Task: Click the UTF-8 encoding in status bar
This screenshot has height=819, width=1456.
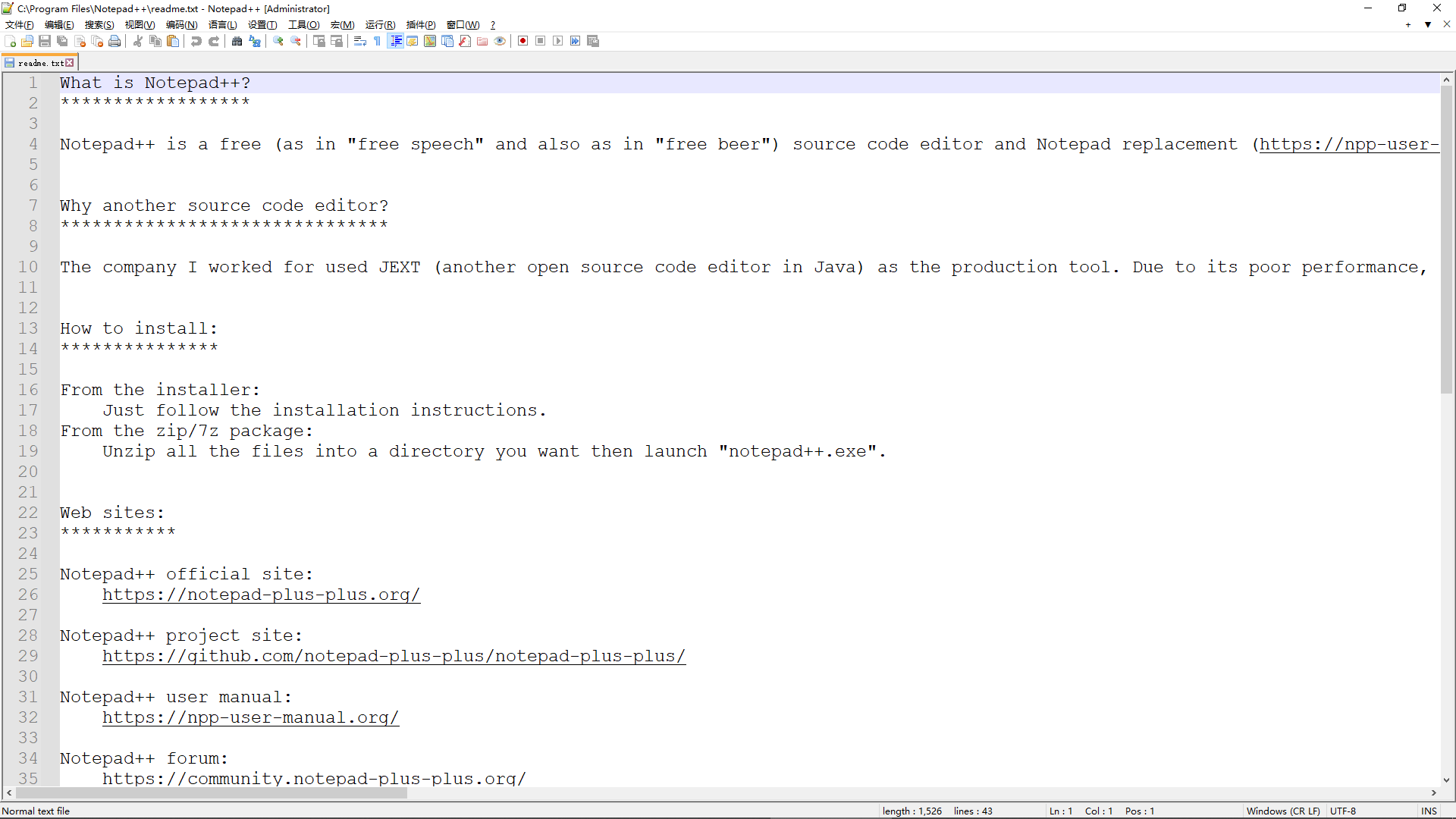Action: [1343, 811]
